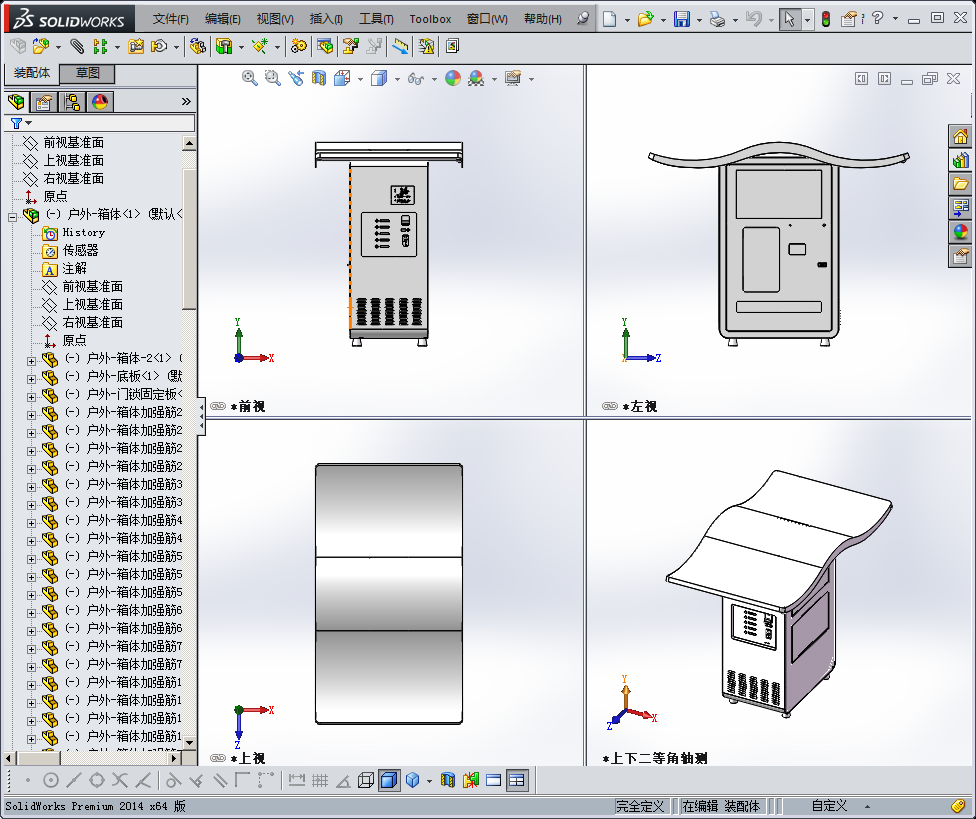This screenshot has height=819, width=976.
Task: Open the Display Style cube dropdown arrow
Action: pos(397,80)
